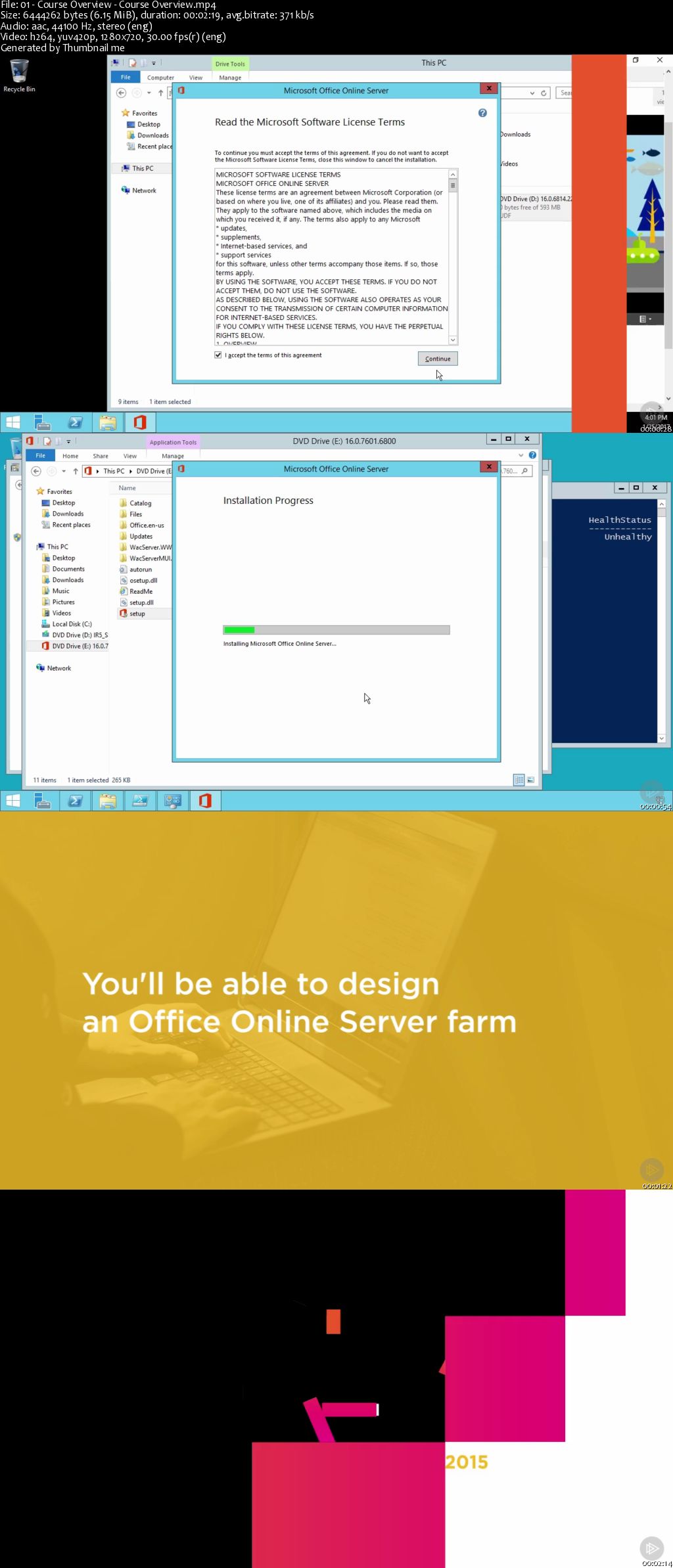Select the autorun file
The width and height of the screenshot is (673, 1568).
[x=136, y=570]
